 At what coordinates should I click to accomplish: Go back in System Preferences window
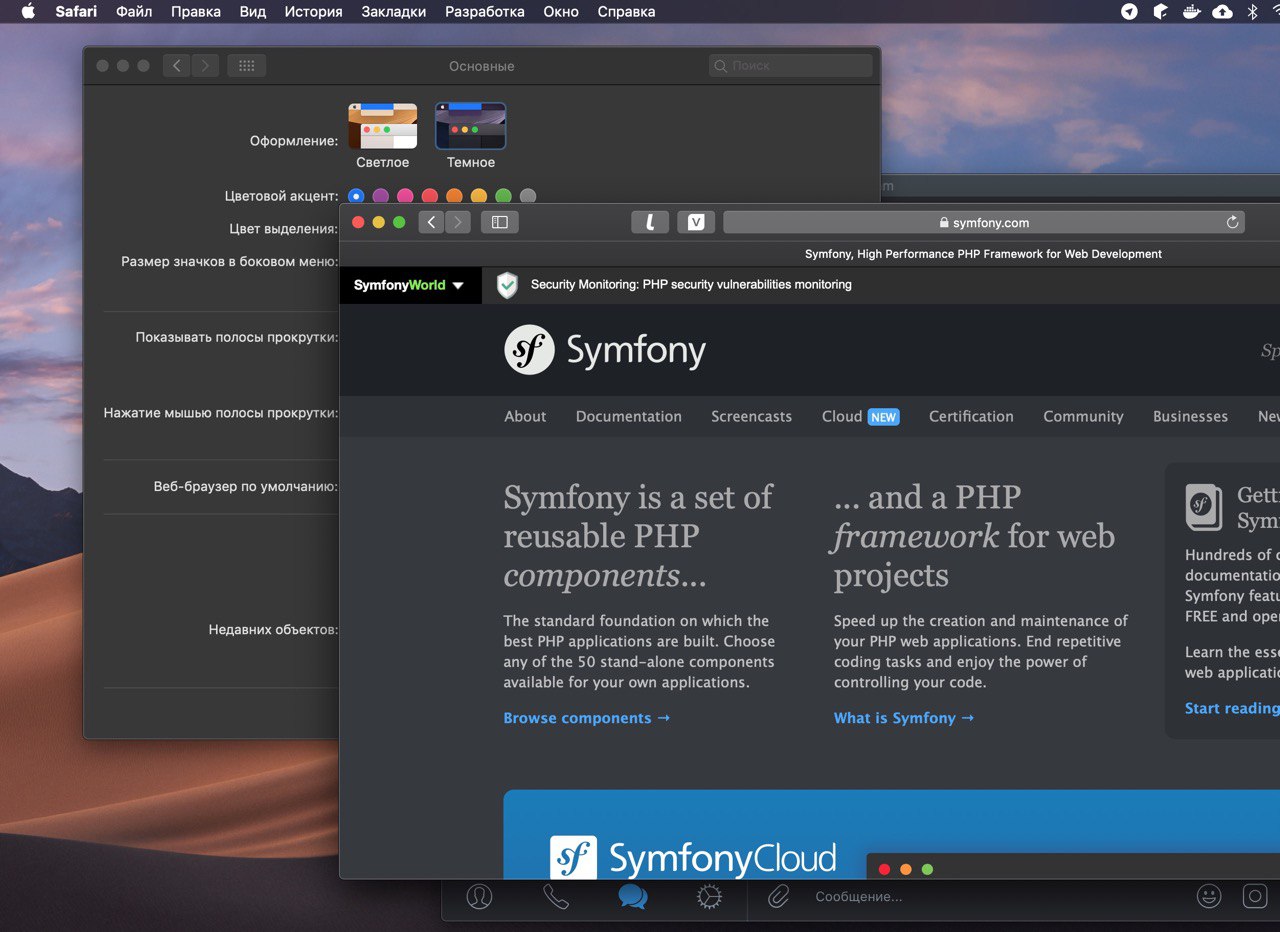177,66
